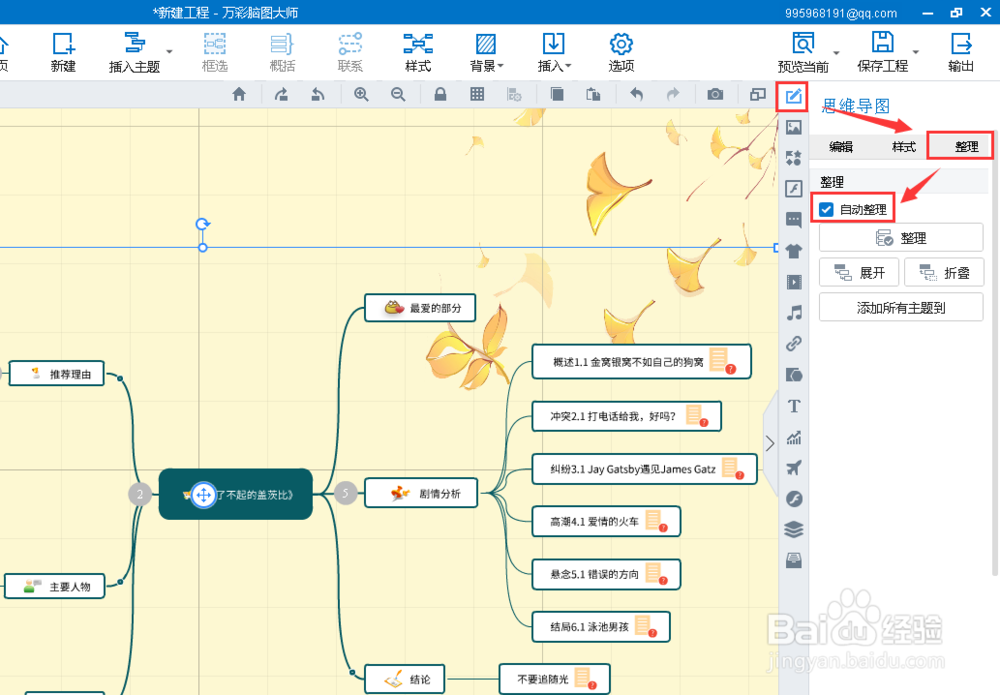The height and width of the screenshot is (695, 1000).
Task: Collapse the side panel with chevron
Action: (x=770, y=444)
